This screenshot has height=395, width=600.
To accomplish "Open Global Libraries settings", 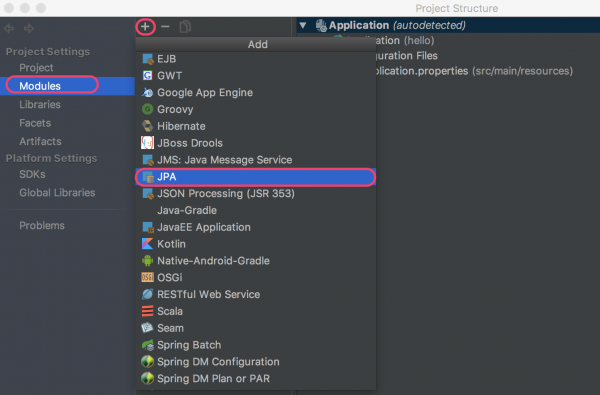I will [57, 193].
